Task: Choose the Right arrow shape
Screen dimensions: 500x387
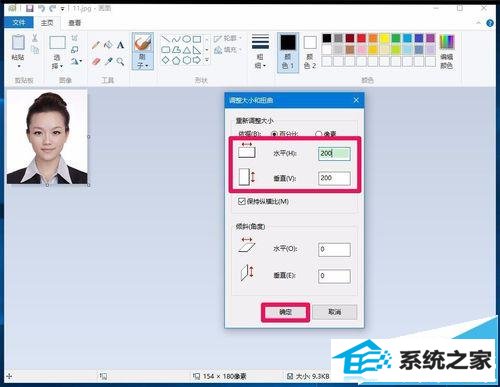Action: (x=197, y=60)
